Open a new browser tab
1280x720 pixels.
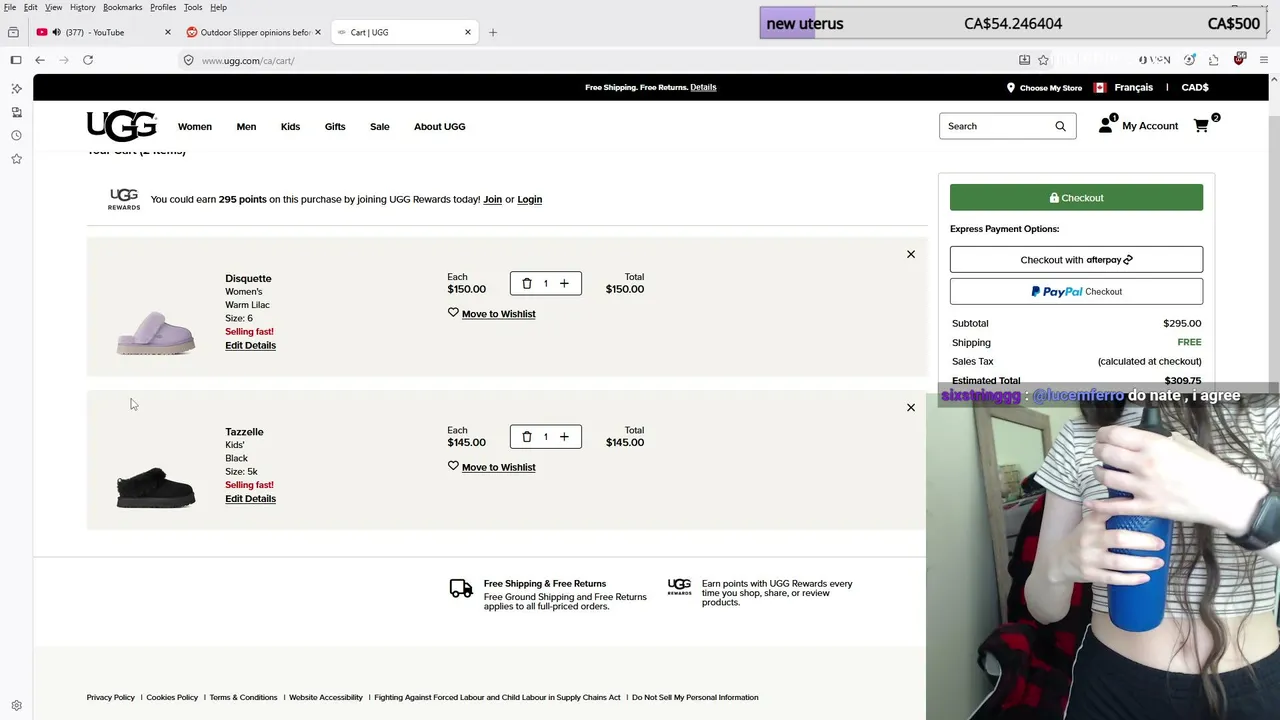492,32
